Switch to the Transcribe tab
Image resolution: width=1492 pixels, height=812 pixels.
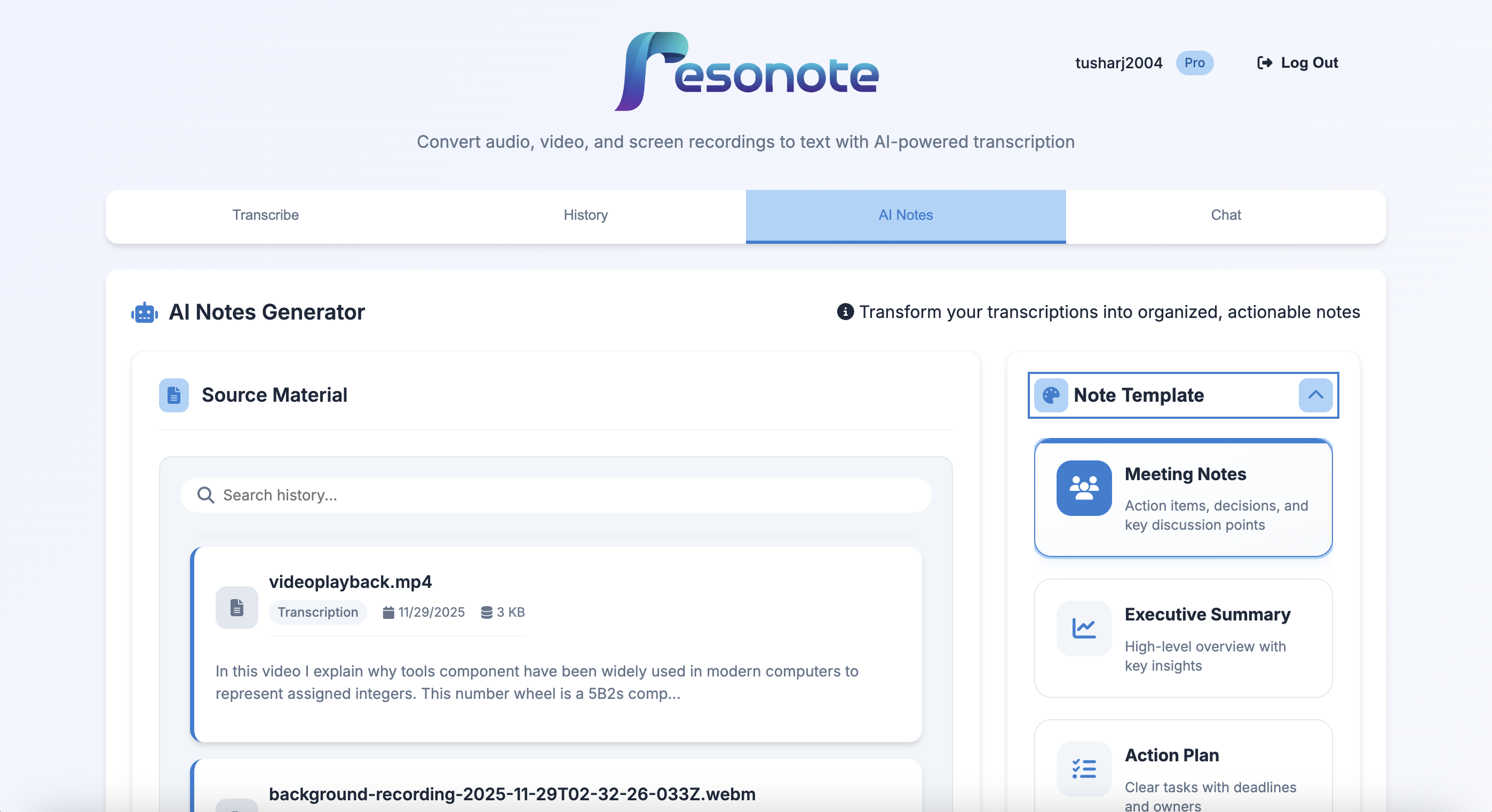tap(265, 215)
